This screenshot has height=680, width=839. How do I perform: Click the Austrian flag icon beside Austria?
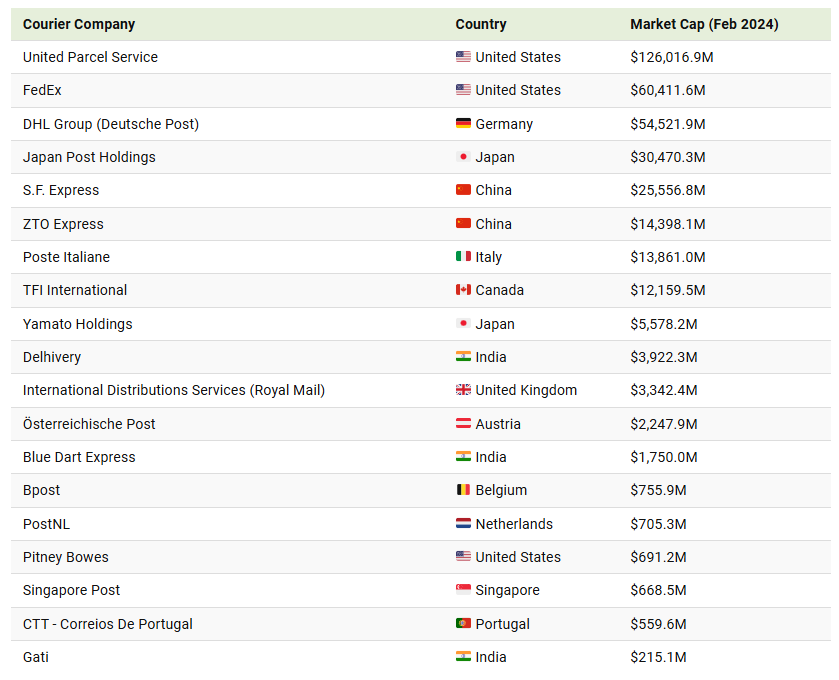[463, 424]
